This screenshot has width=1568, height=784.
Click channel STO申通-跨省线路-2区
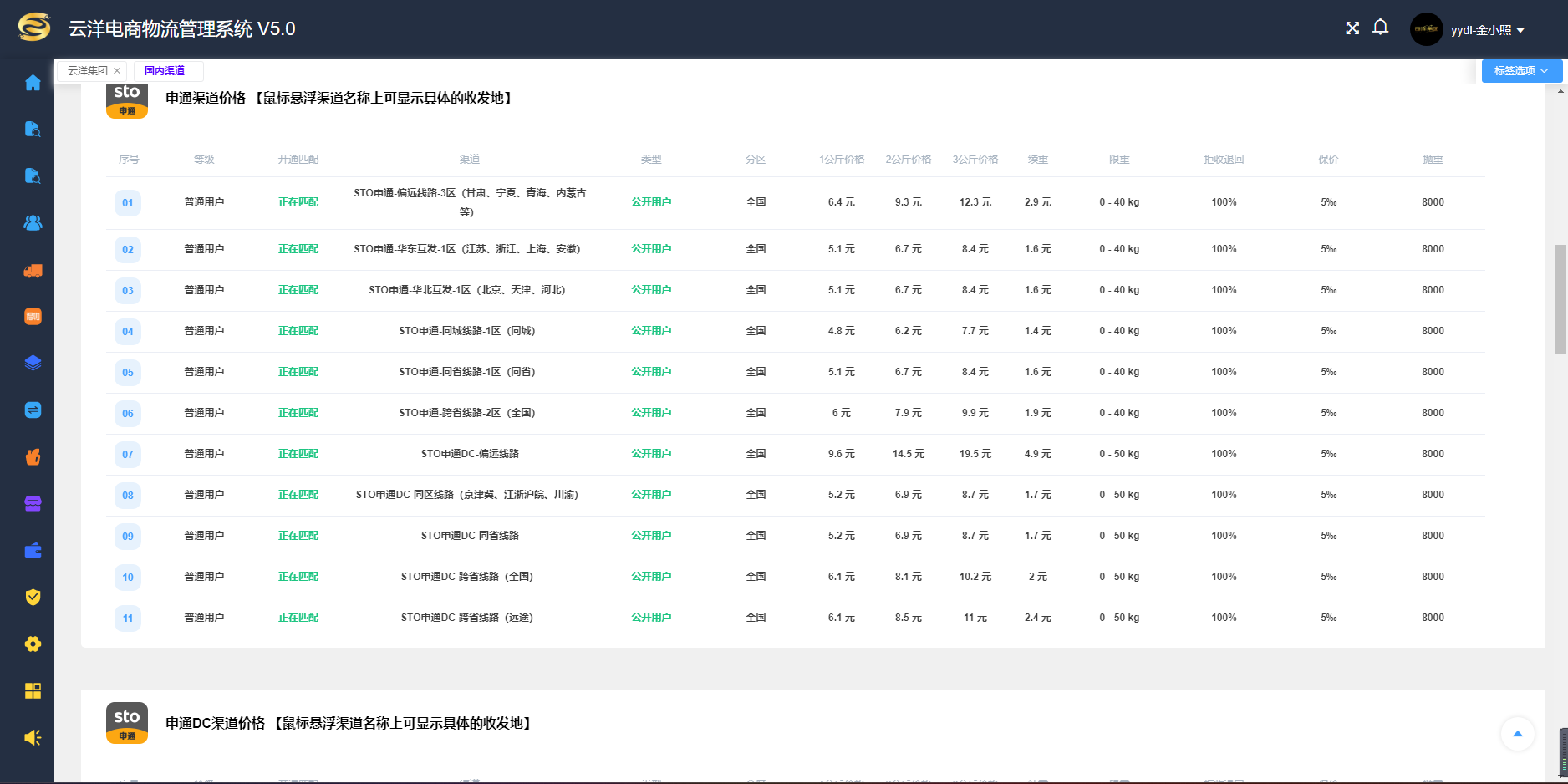467,413
